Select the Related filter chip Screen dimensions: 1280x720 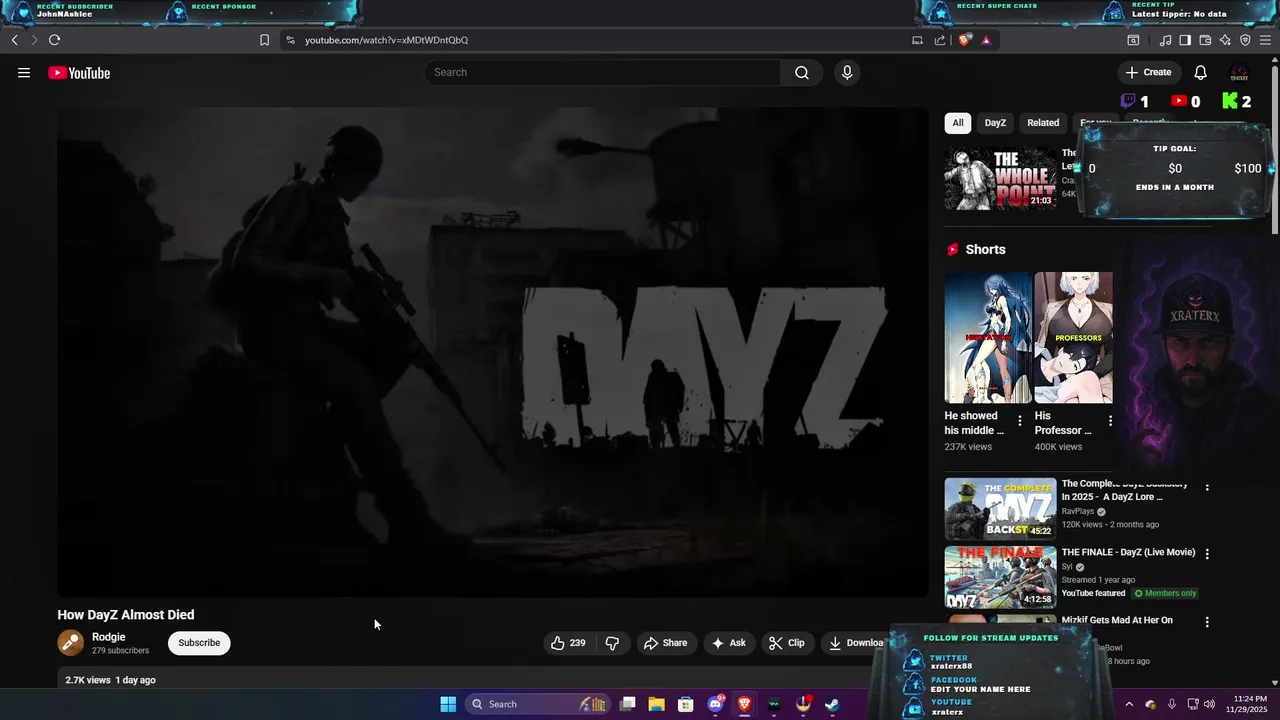[1043, 123]
